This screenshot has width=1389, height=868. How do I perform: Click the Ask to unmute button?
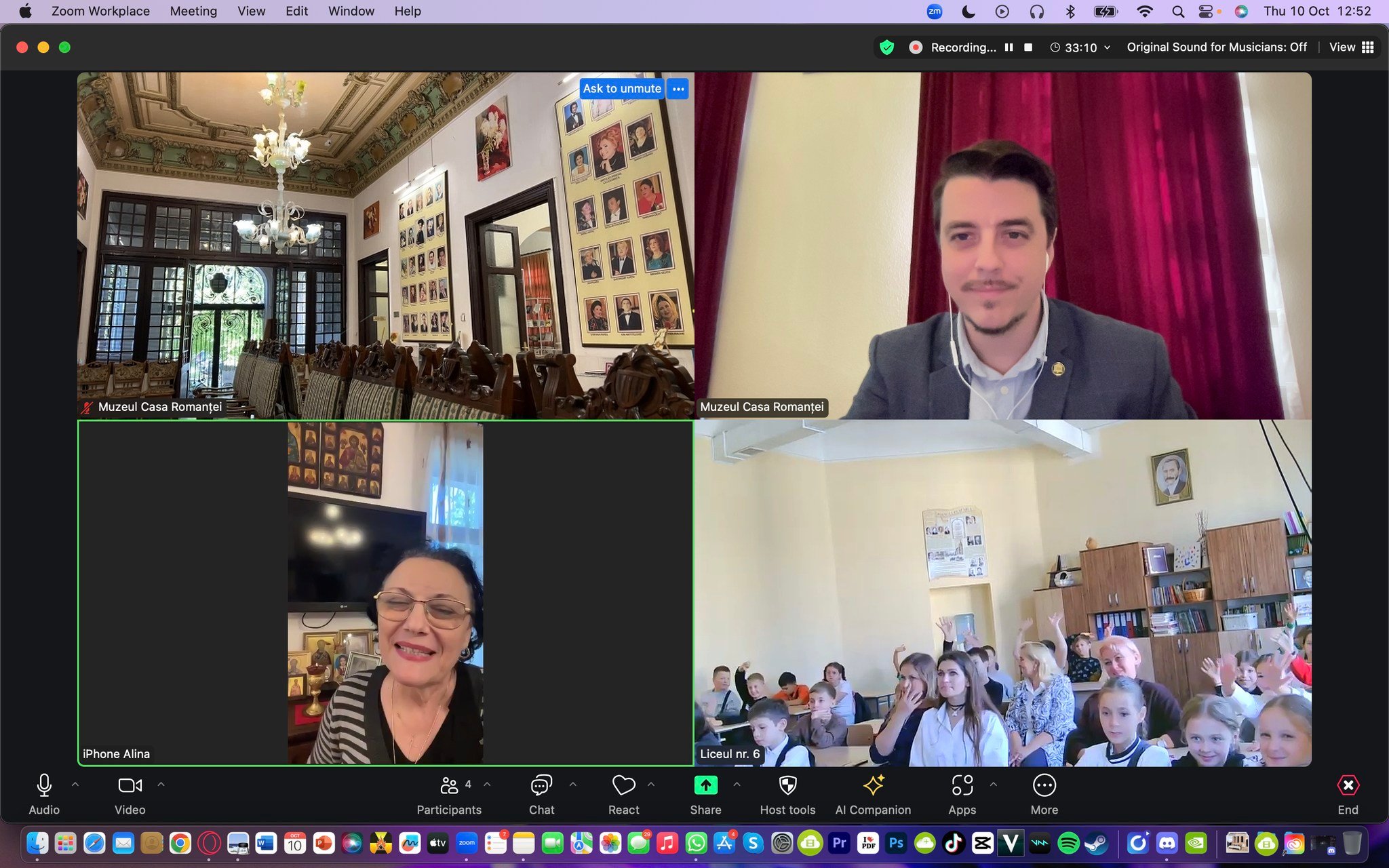click(x=621, y=88)
